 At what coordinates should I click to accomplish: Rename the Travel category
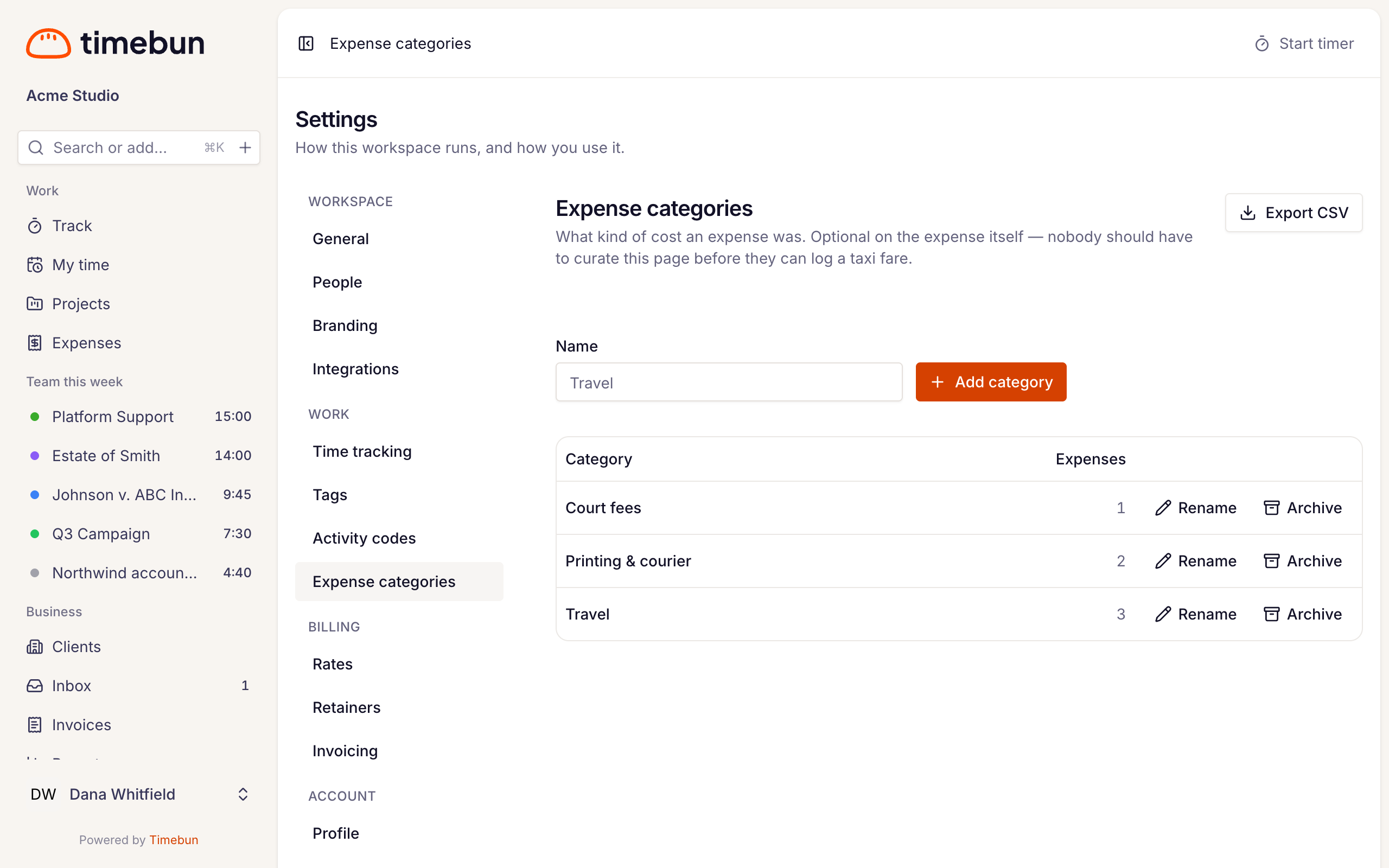tap(1196, 614)
